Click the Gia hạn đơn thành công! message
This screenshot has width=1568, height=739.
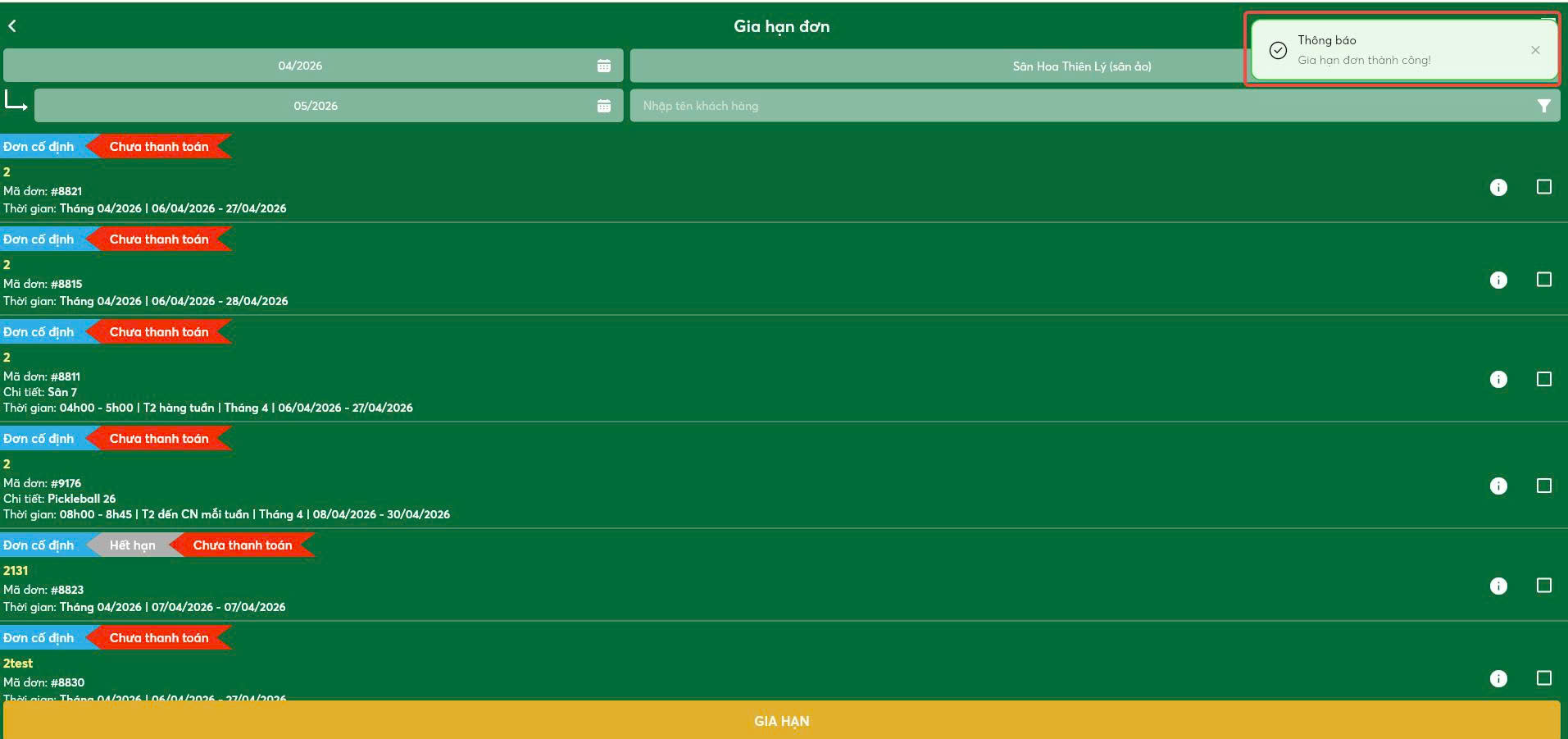point(1364,60)
